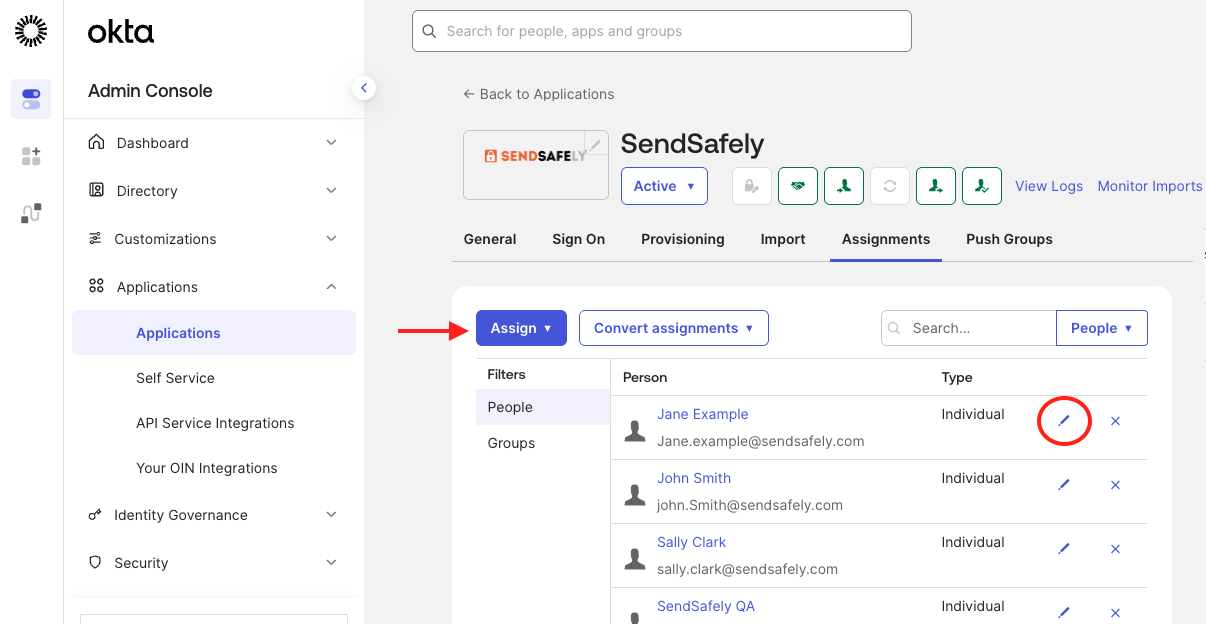Click the green import-users icon with the incoming arrow
Image resolution: width=1206 pixels, height=624 pixels.
pyautogui.click(x=844, y=186)
